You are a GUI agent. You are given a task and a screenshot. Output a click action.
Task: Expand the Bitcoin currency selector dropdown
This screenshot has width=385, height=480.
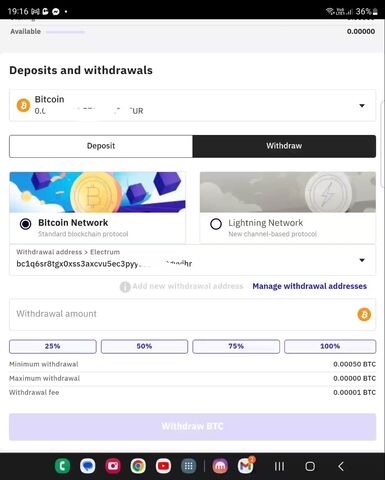[192, 105]
